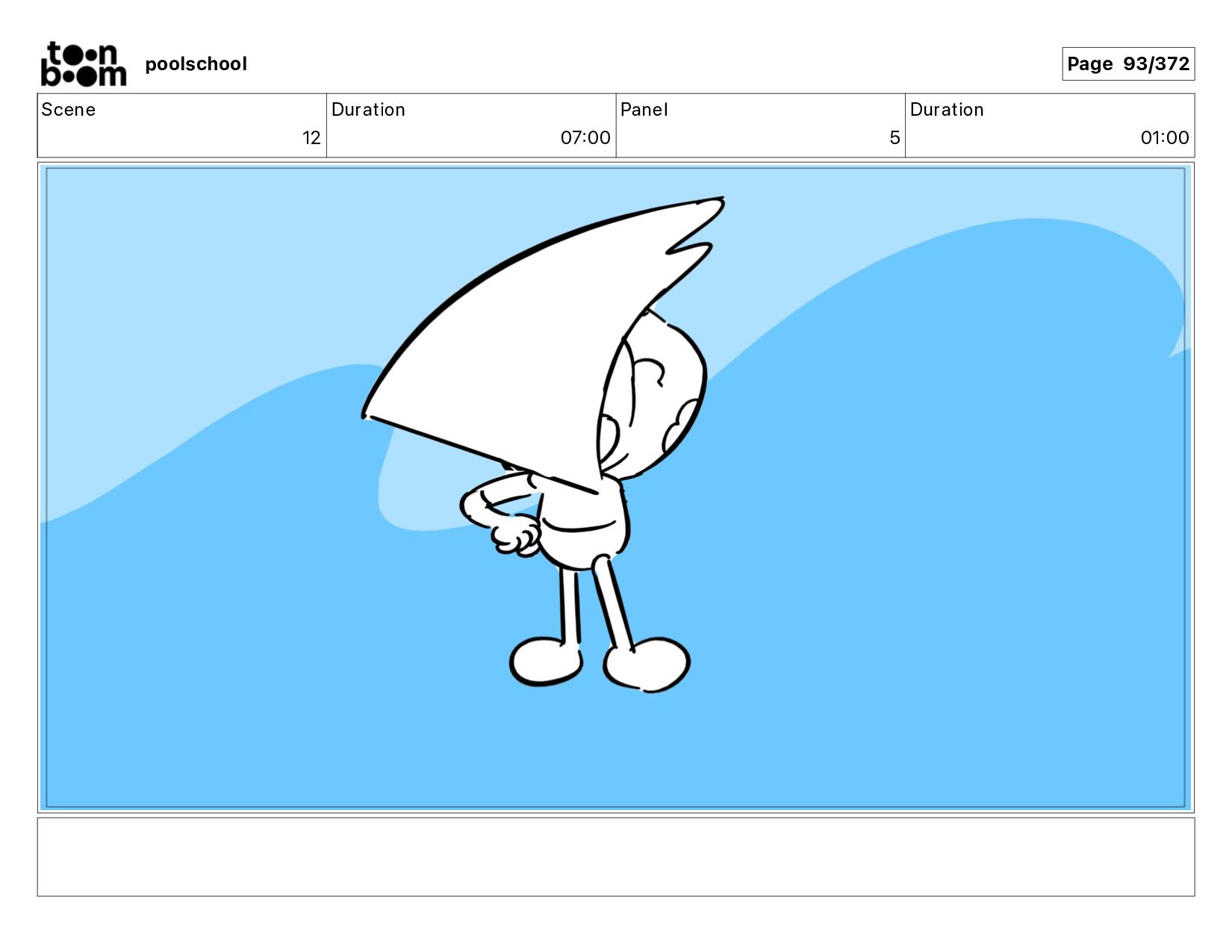1232x952 pixels.
Task: Select panel number '5'
Action: click(895, 138)
